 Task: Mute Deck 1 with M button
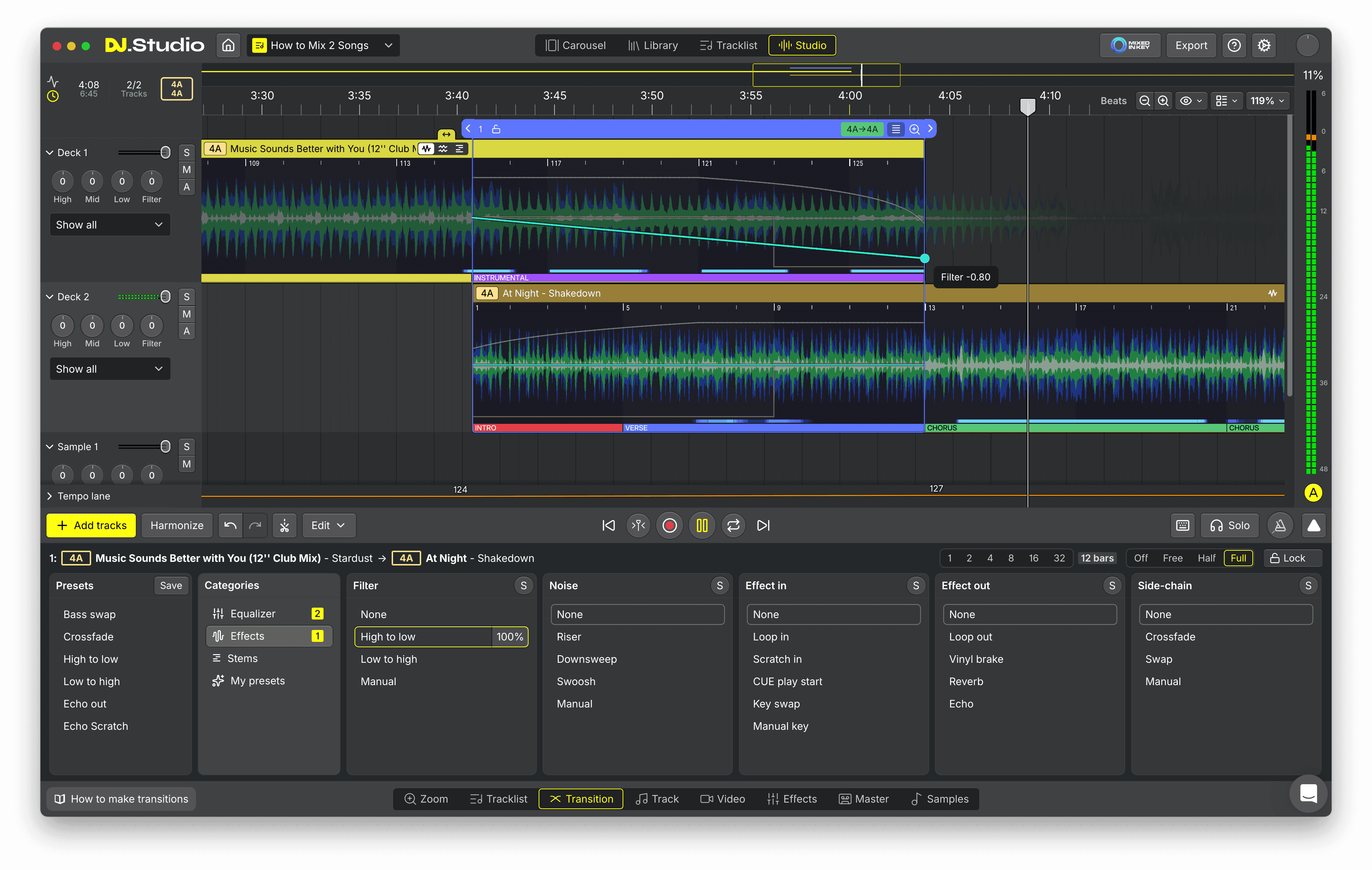point(186,169)
